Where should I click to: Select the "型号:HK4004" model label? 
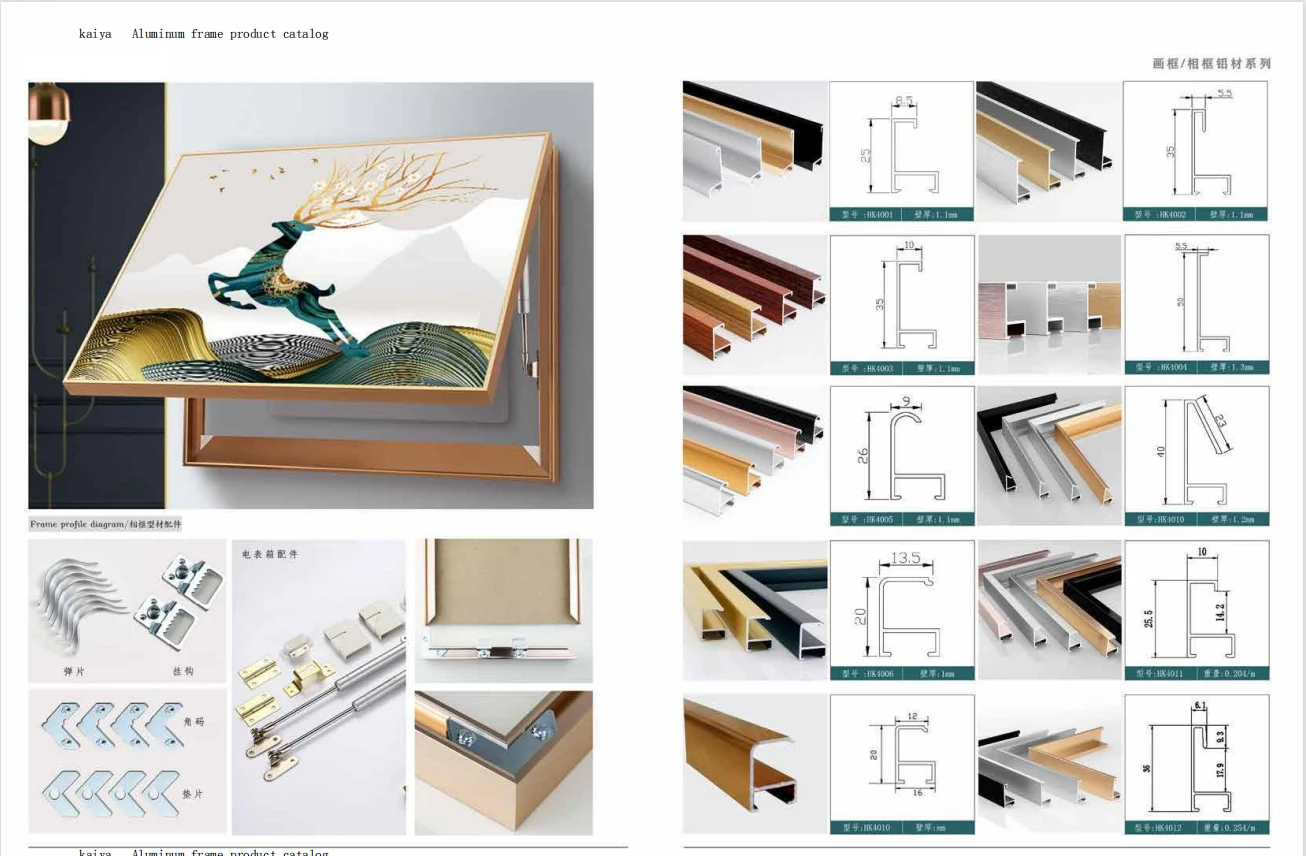(x=1160, y=368)
